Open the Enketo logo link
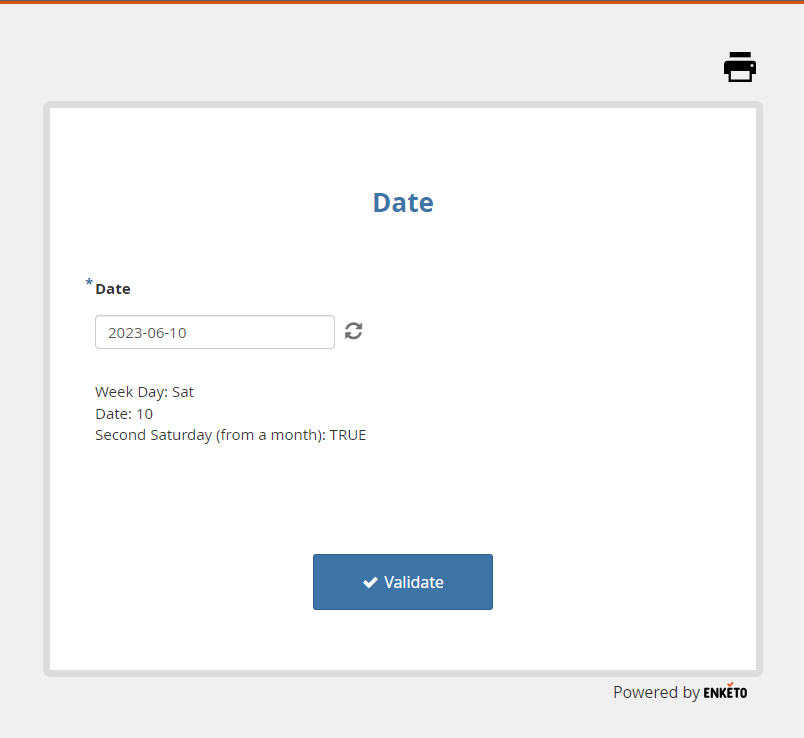 [x=725, y=692]
